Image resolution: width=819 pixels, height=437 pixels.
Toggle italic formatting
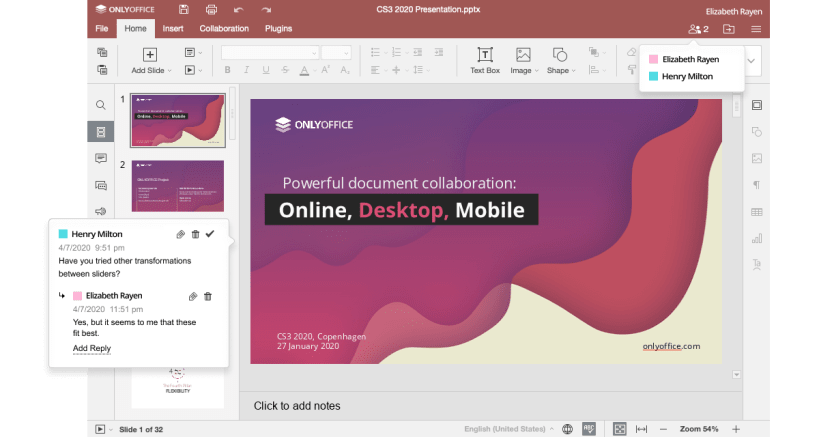pos(247,70)
